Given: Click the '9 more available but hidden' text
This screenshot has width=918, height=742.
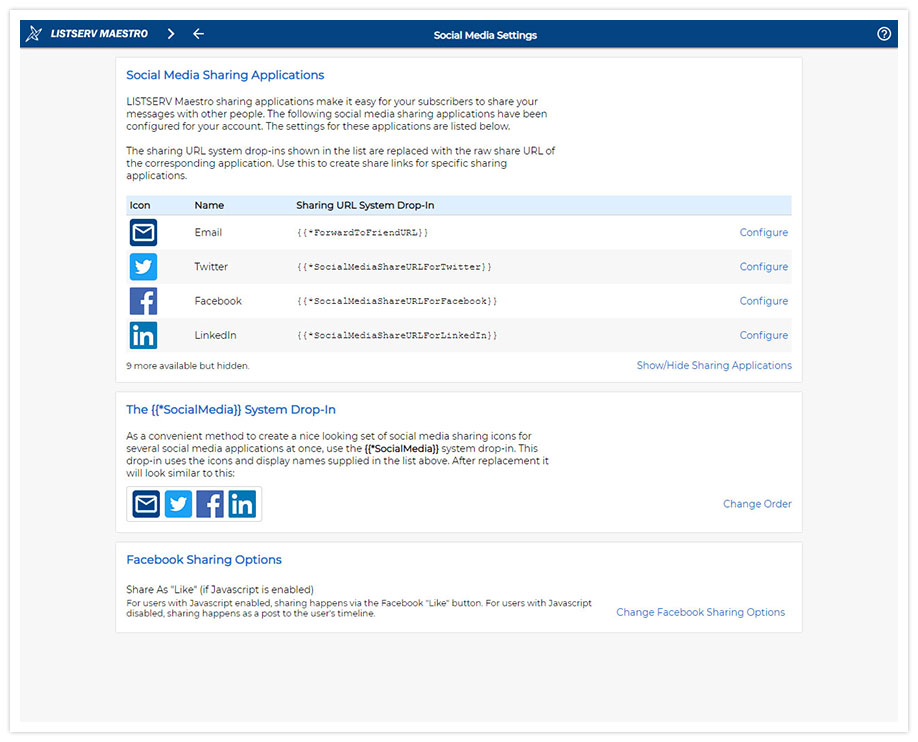Looking at the screenshot, I should 187,366.
